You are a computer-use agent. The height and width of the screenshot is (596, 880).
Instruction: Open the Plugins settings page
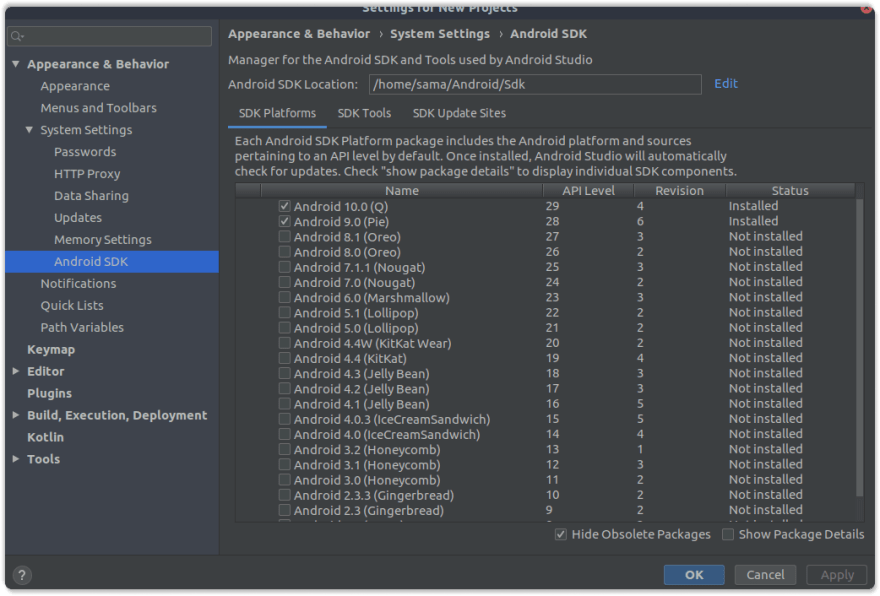tap(49, 393)
